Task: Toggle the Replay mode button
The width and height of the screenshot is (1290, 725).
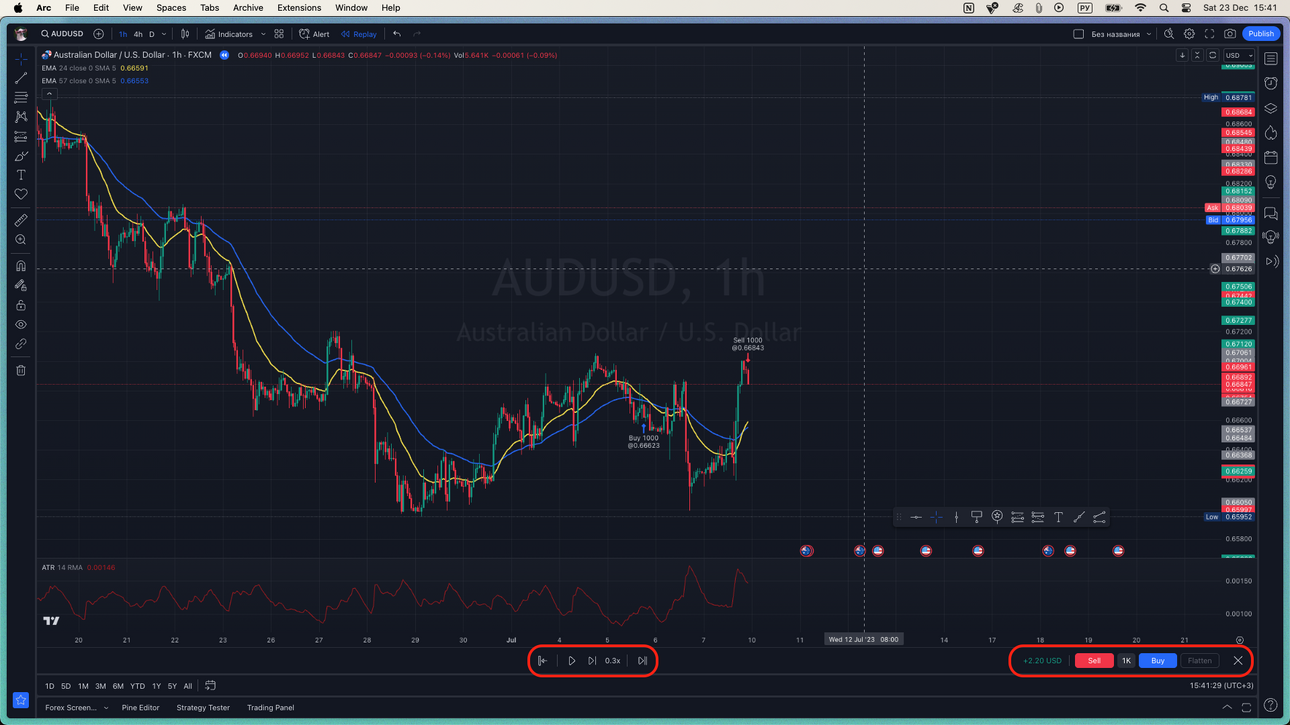Action: [x=359, y=34]
